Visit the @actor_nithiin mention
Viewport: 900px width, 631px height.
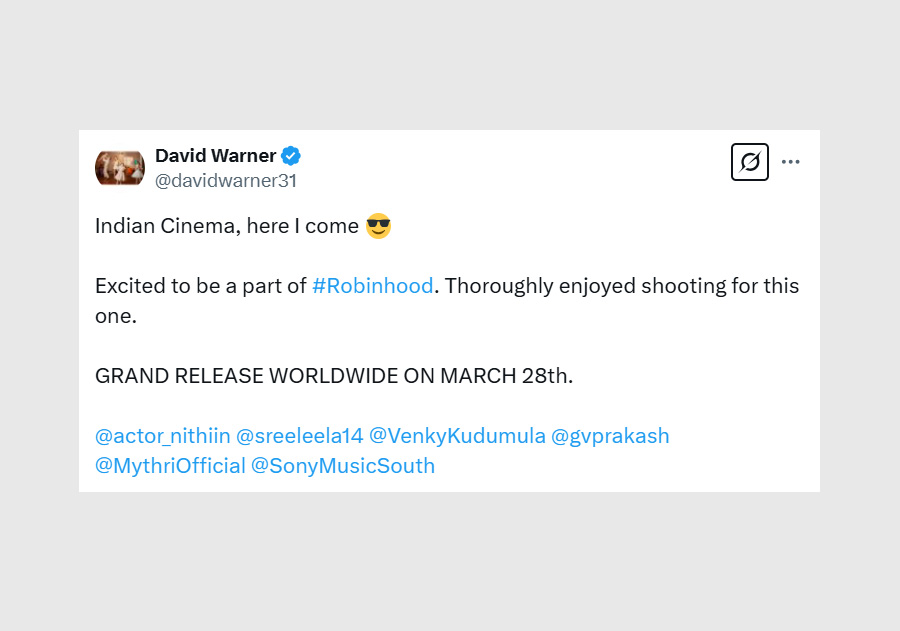pyautogui.click(x=162, y=436)
